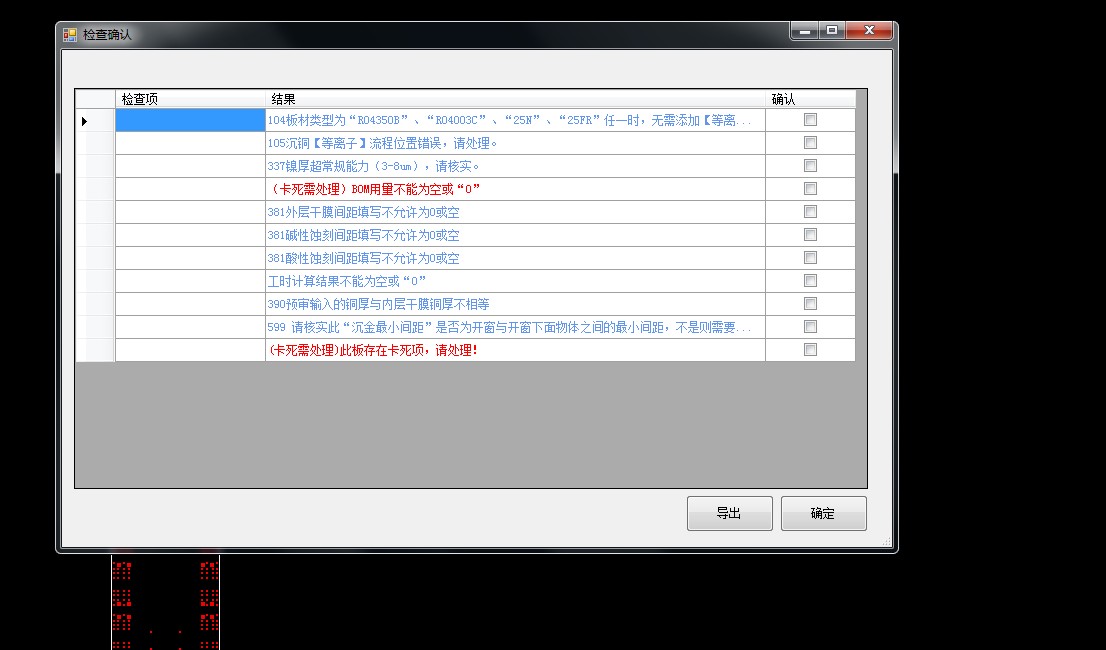Select result text 381外层干膜间距填写不允许为0或空
The height and width of the screenshot is (650, 1106).
pyautogui.click(x=363, y=212)
